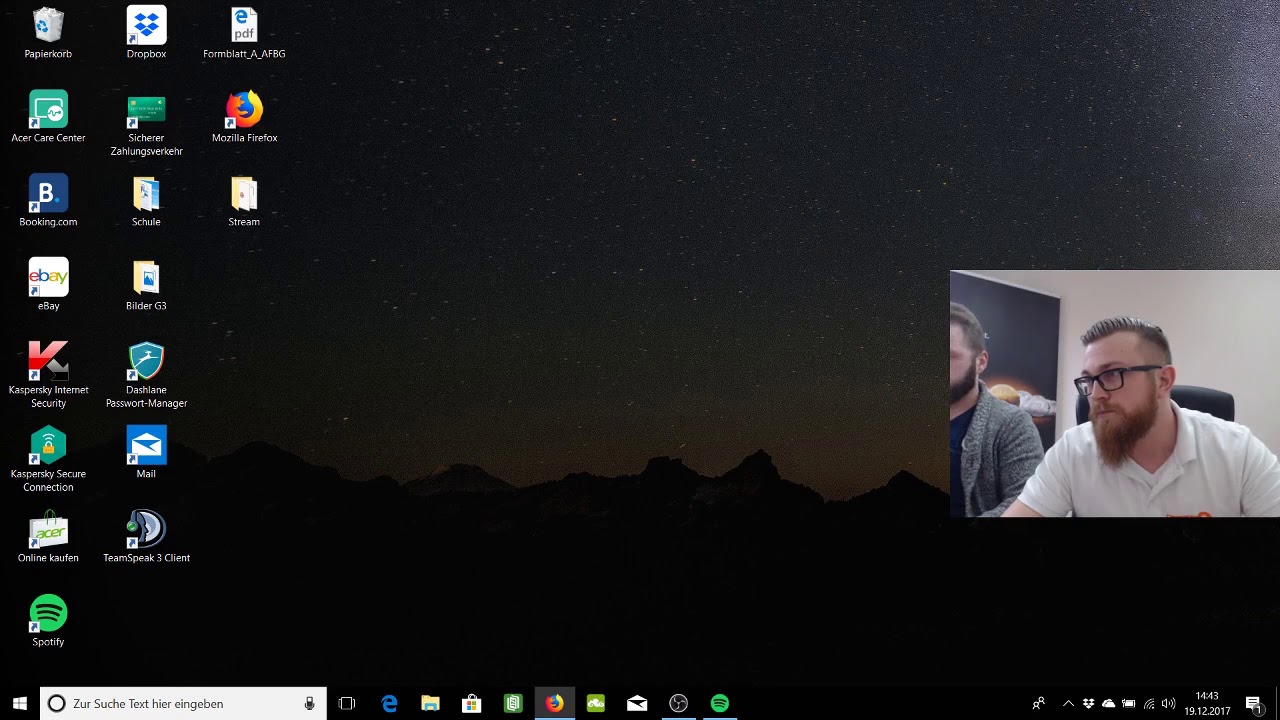Image resolution: width=1280 pixels, height=720 pixels.
Task: Open Acer Care Center shortcut
Action: tap(48, 117)
